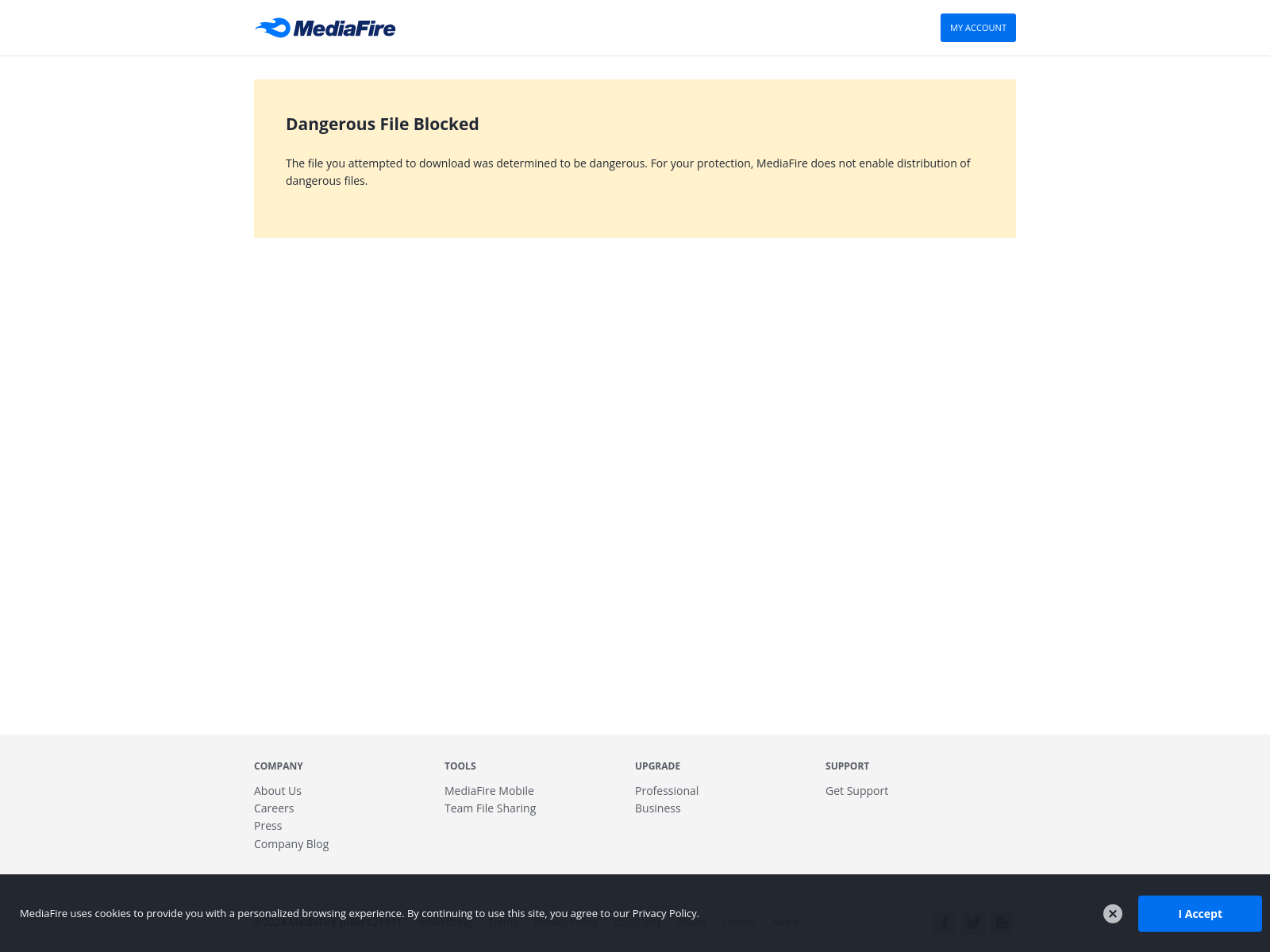Select the Business upgrade link
The height and width of the screenshot is (952, 1270).
(x=658, y=808)
